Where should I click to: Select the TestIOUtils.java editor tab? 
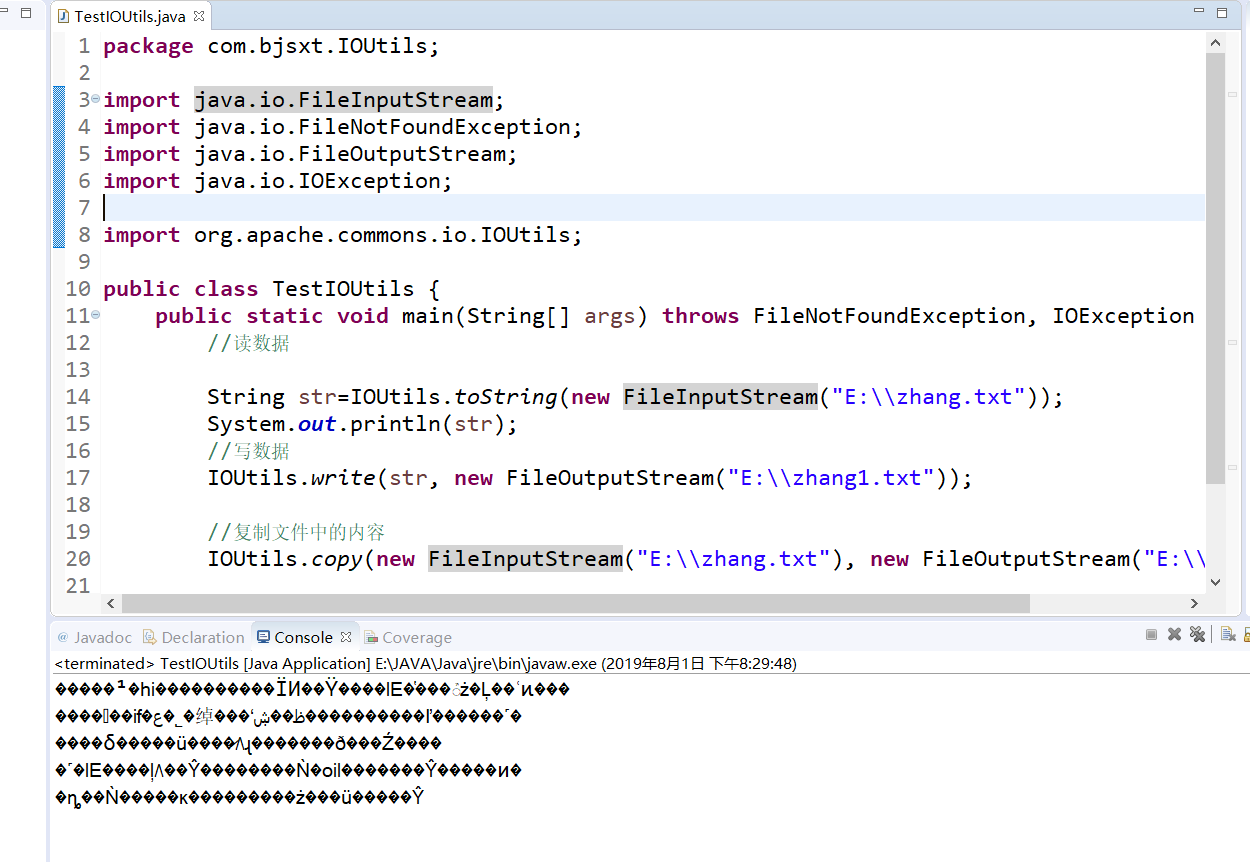[x=130, y=16]
